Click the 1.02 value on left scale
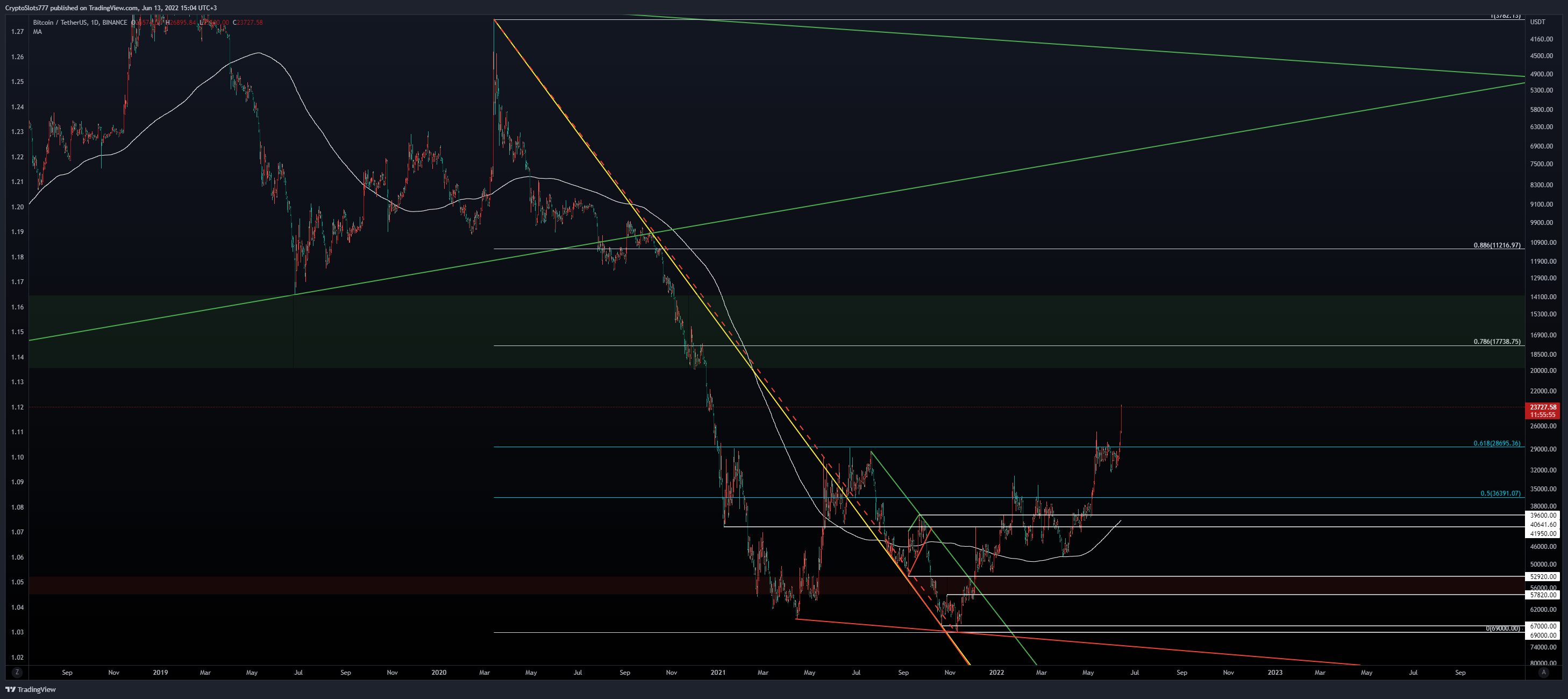The image size is (1568, 699). (18, 657)
